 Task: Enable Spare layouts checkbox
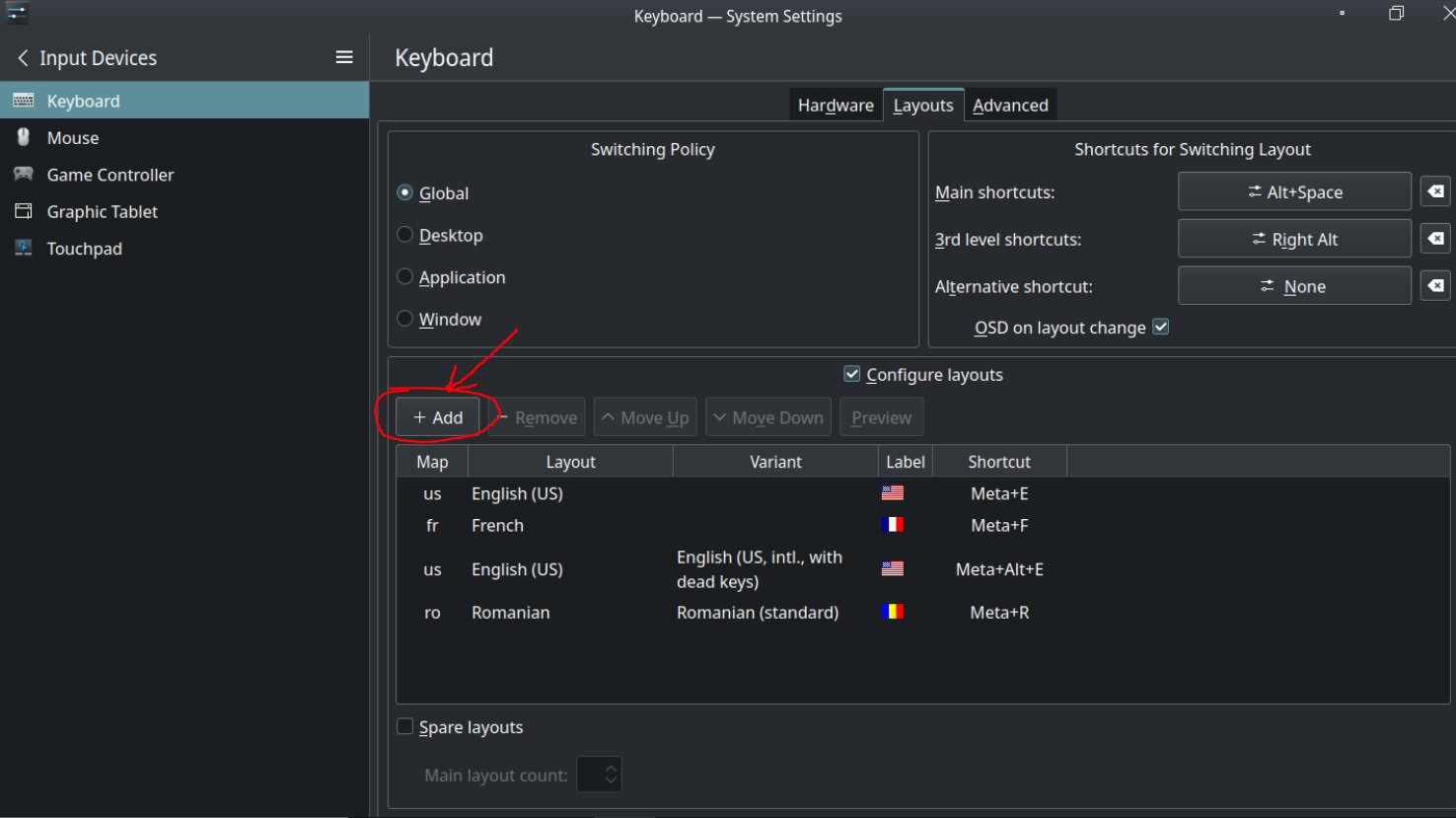405,727
